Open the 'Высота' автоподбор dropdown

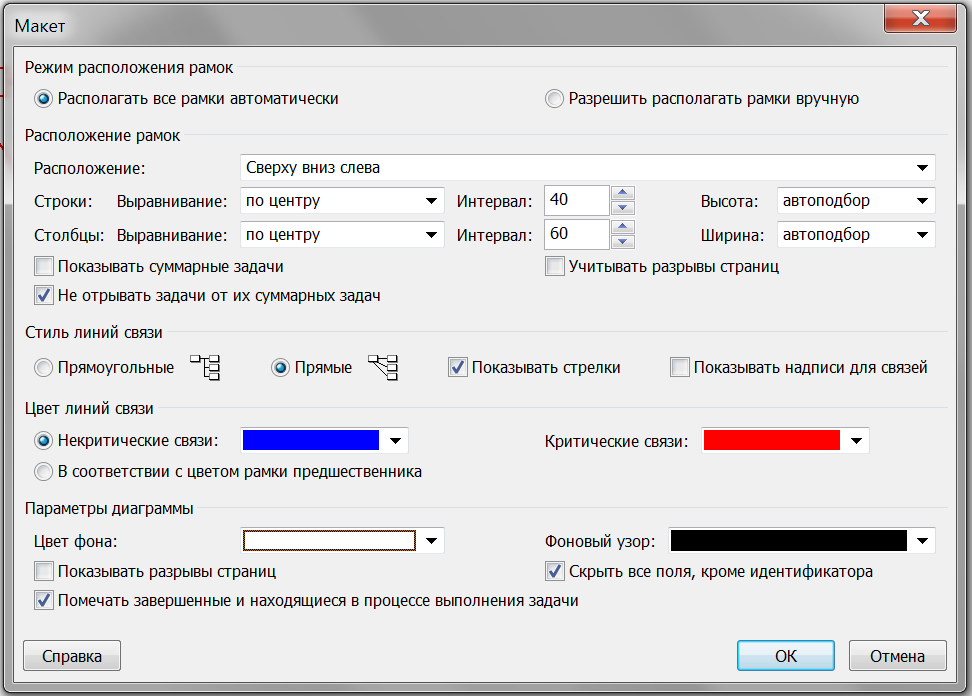[922, 201]
